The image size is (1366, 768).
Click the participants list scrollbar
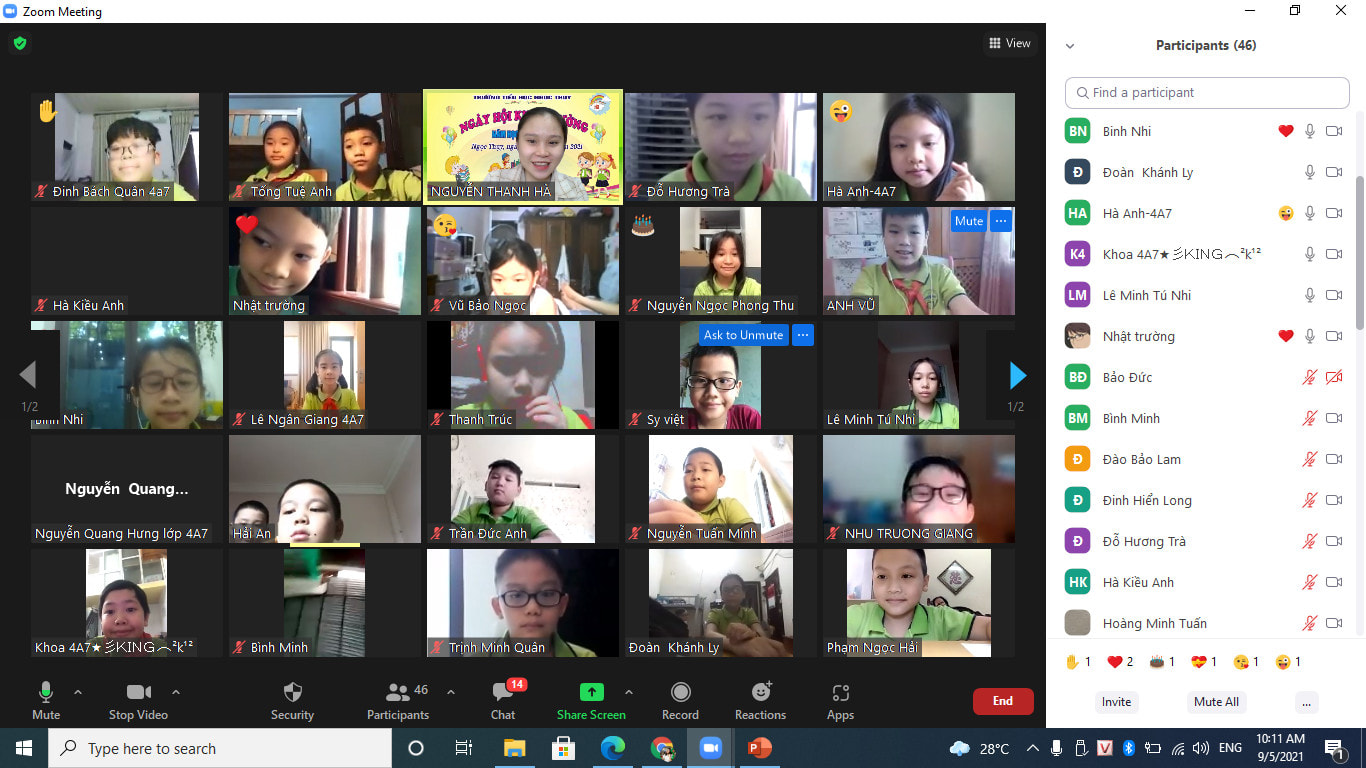(x=1359, y=250)
